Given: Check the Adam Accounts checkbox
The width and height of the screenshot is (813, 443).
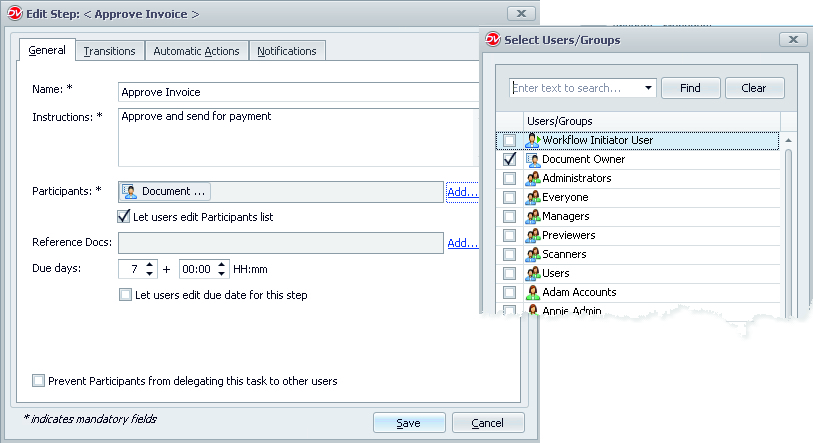Looking at the screenshot, I should point(510,293).
